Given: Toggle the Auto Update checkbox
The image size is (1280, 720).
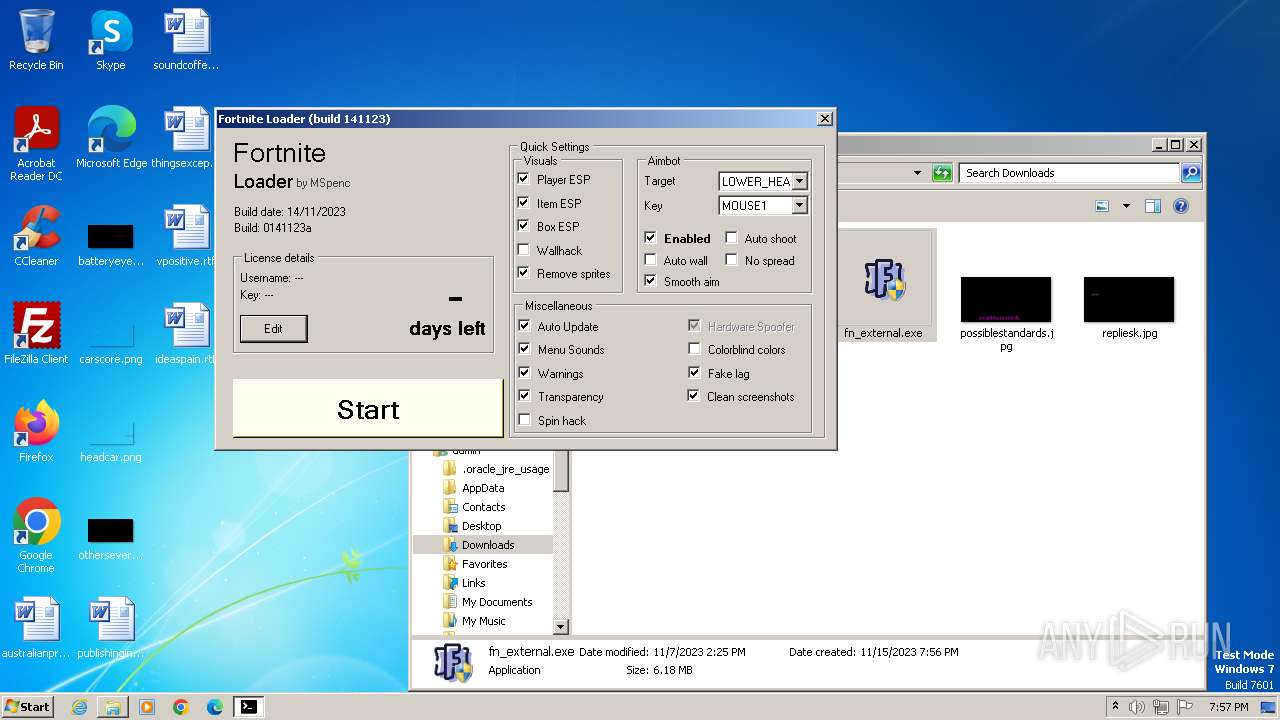Looking at the screenshot, I should click(x=524, y=326).
